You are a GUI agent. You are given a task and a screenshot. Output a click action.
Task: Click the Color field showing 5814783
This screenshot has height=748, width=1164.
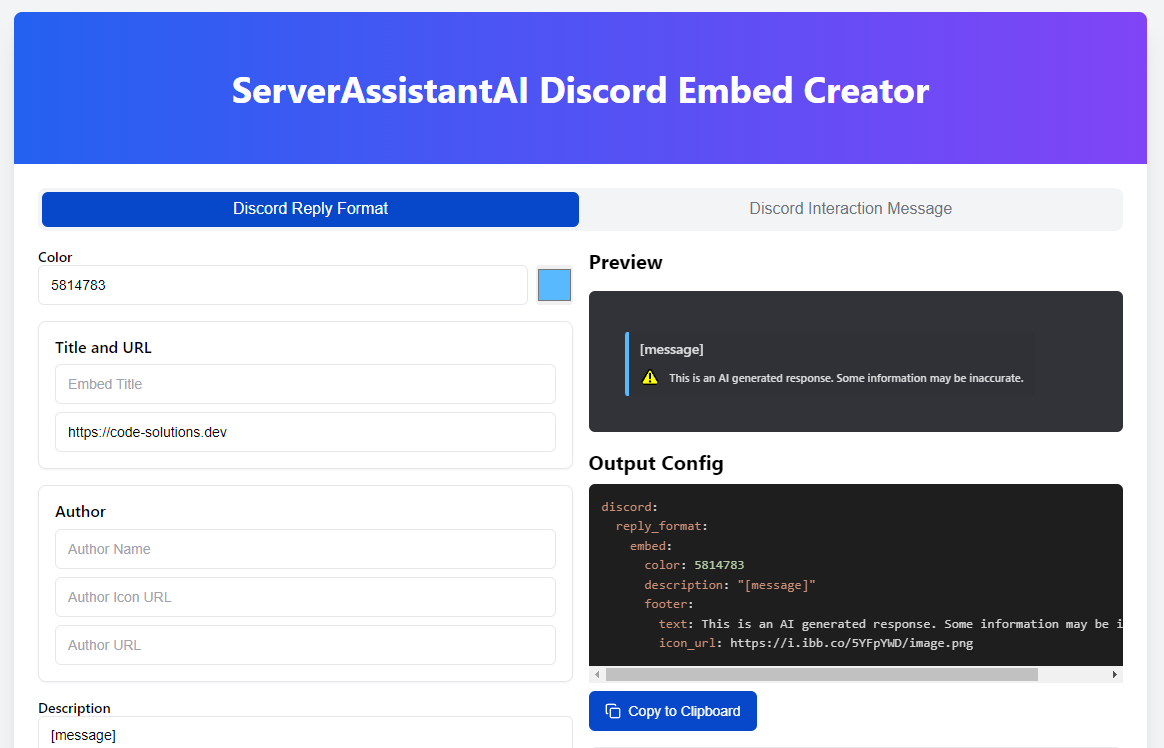pos(282,285)
